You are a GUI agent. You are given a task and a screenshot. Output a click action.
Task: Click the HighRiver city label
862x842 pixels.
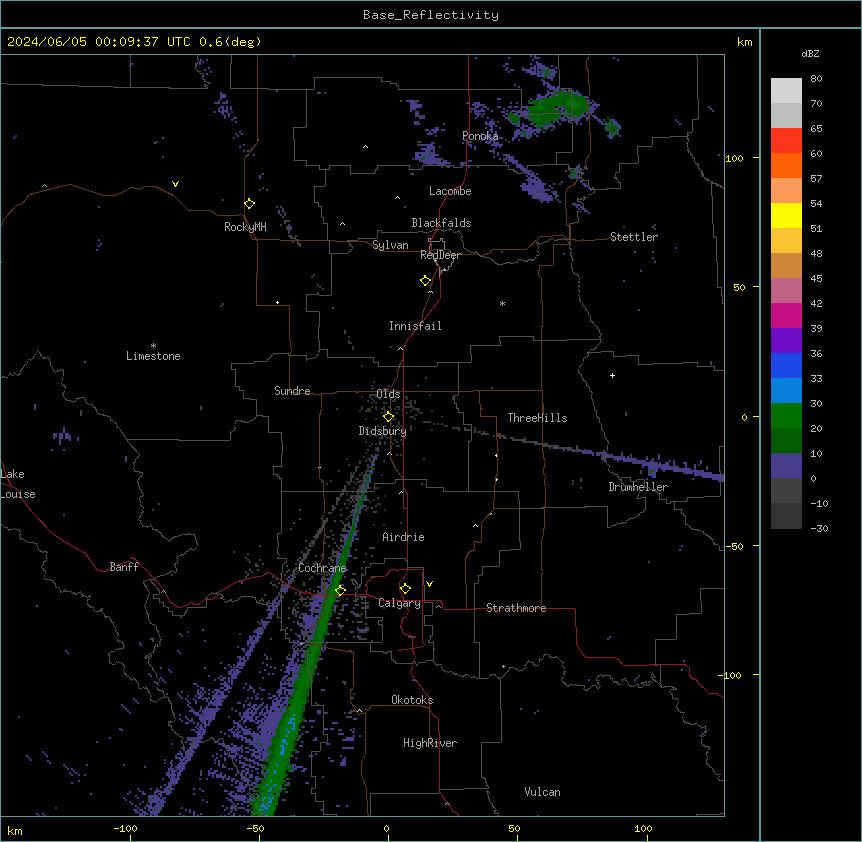click(x=430, y=743)
